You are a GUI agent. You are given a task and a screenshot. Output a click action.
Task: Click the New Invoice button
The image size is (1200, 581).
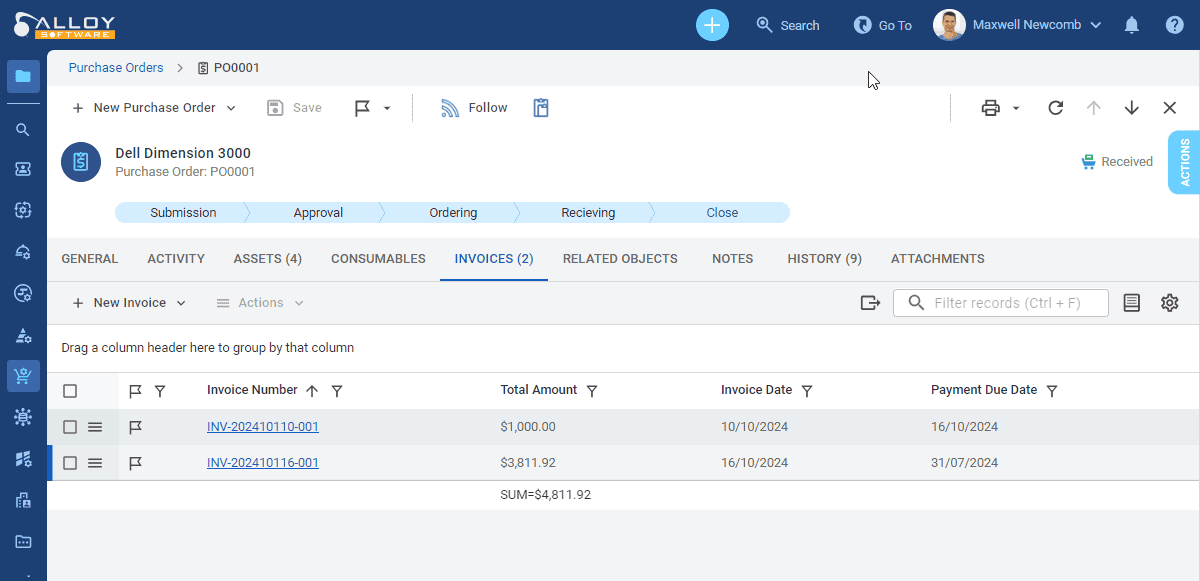tap(119, 303)
